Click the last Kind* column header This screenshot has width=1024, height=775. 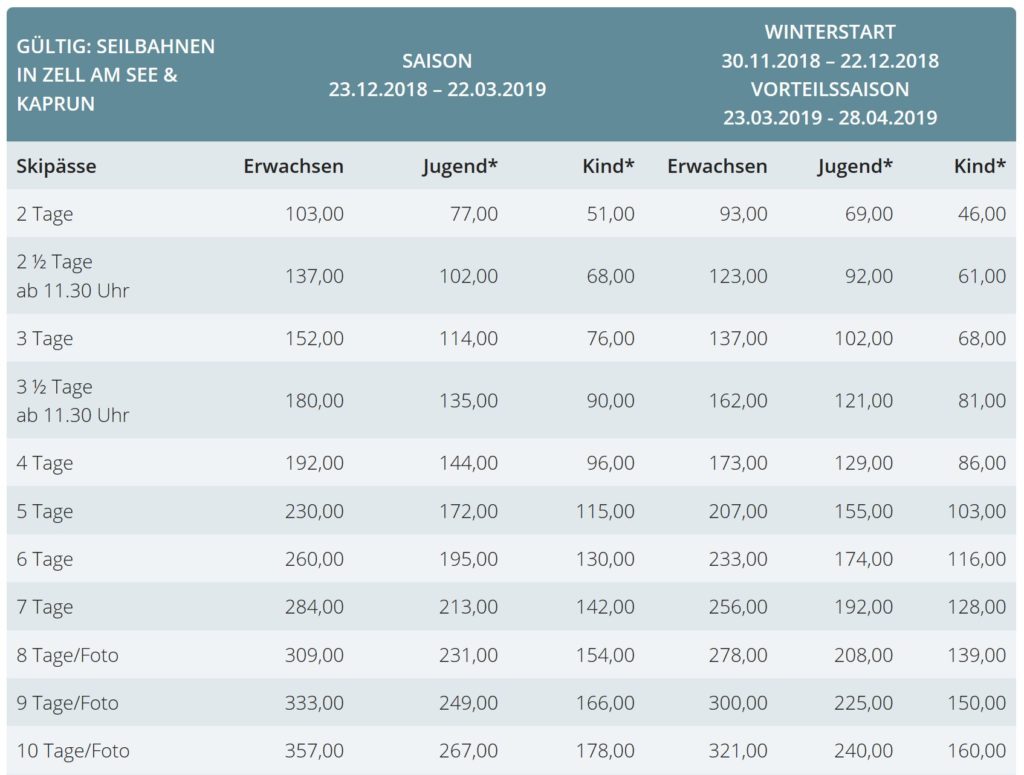tap(980, 166)
